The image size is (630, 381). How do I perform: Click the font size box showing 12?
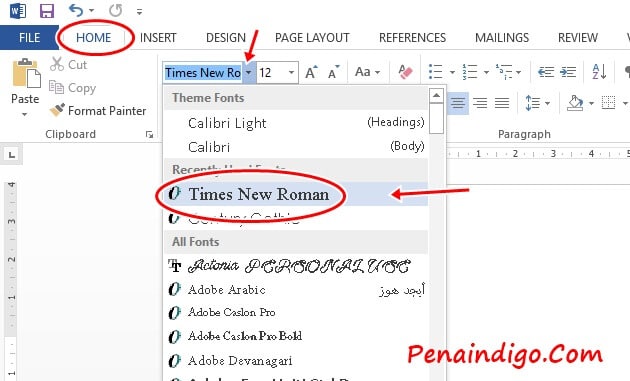271,73
